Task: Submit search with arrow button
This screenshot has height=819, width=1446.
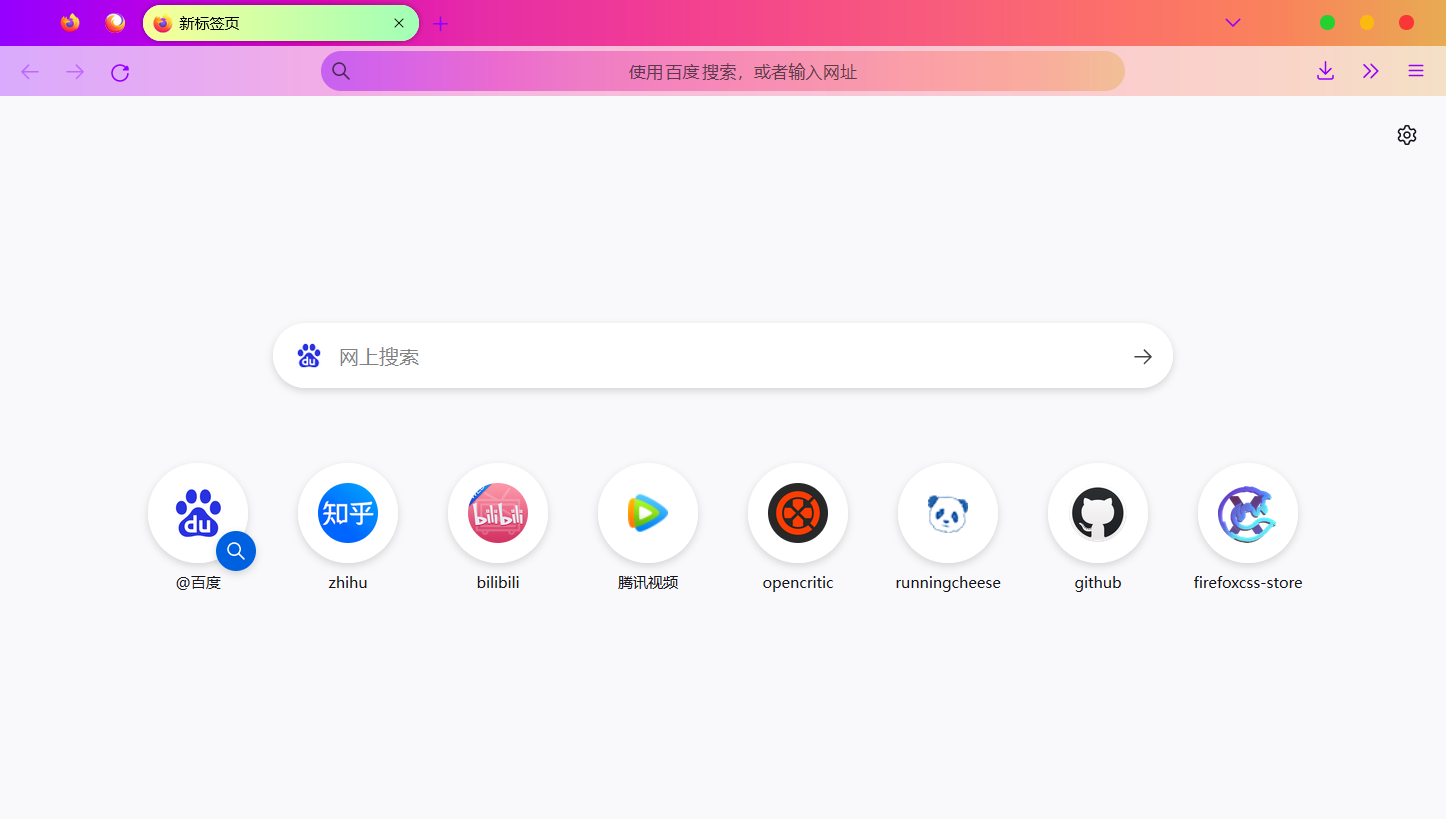Action: coord(1143,356)
